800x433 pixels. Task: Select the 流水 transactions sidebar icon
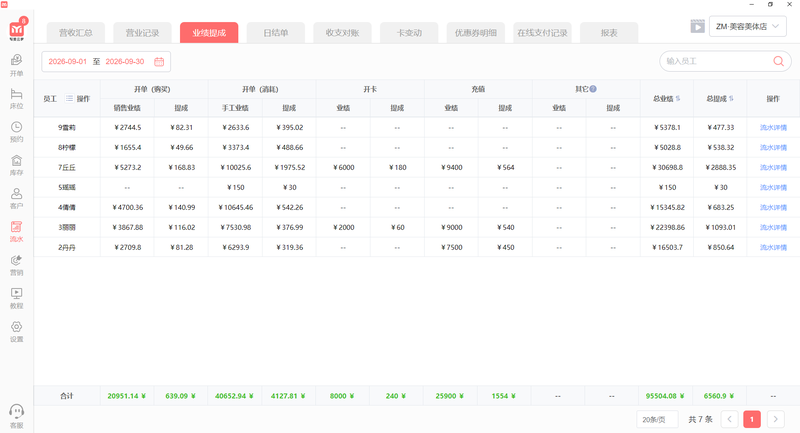pyautogui.click(x=16, y=232)
